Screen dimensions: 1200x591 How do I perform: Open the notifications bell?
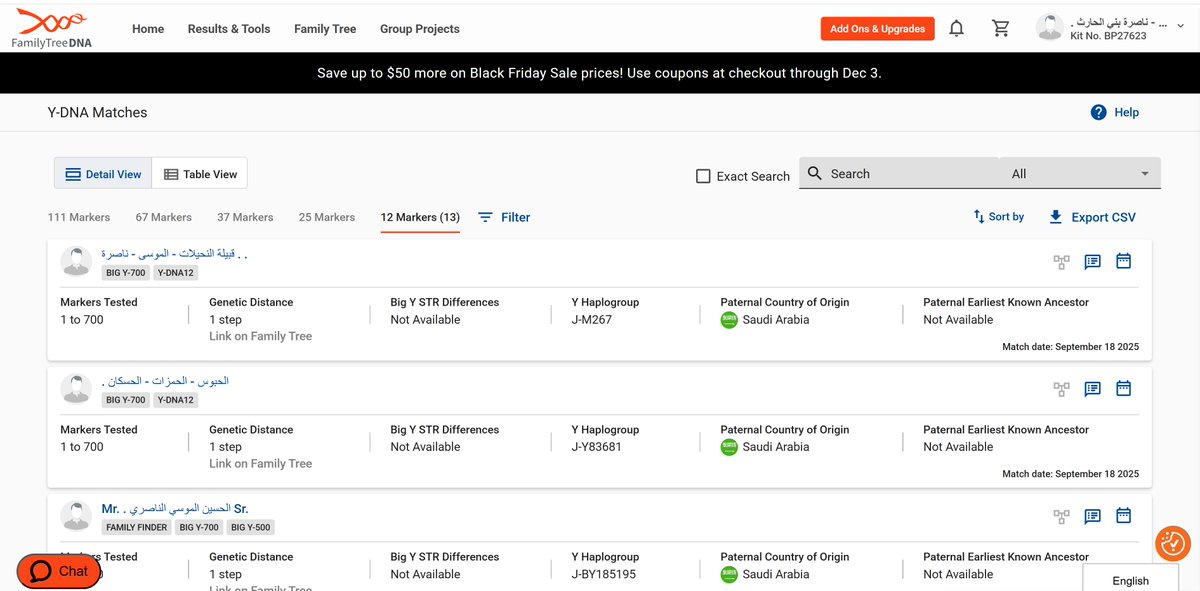click(x=957, y=28)
